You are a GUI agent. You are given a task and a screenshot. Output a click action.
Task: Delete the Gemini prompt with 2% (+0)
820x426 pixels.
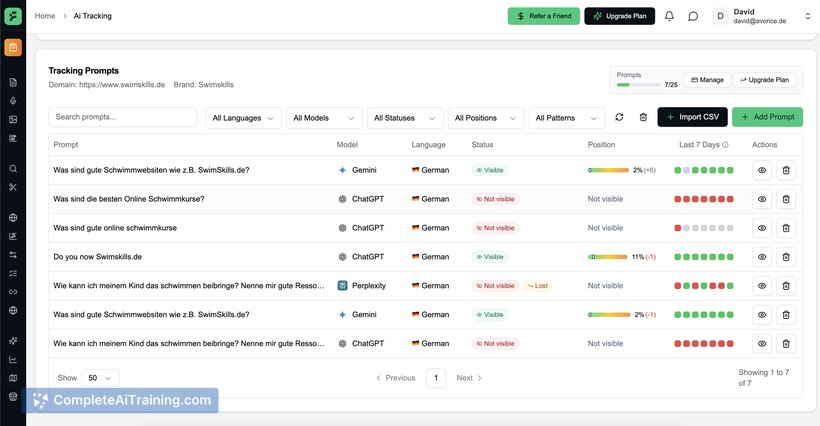785,170
